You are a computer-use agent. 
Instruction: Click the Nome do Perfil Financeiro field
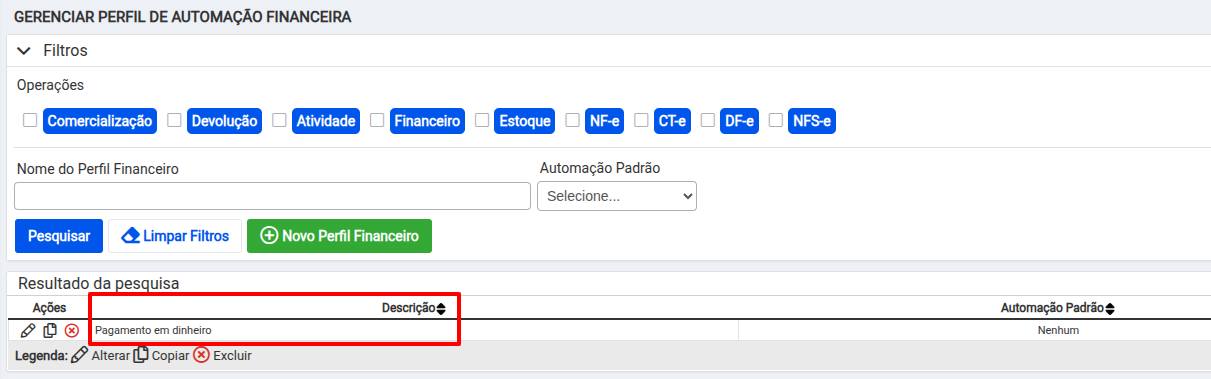(x=272, y=196)
